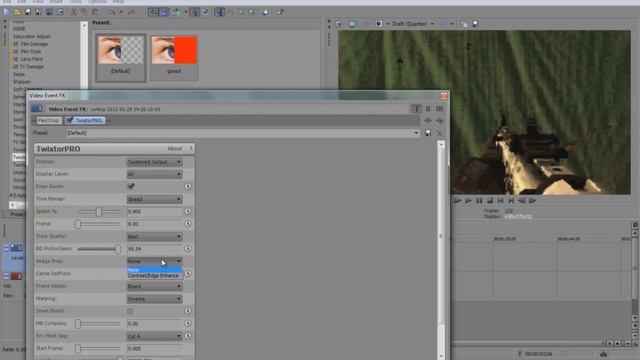Select the good preset thumbnail
Screen dimensions: 640x360
pyautogui.click(x=174, y=58)
